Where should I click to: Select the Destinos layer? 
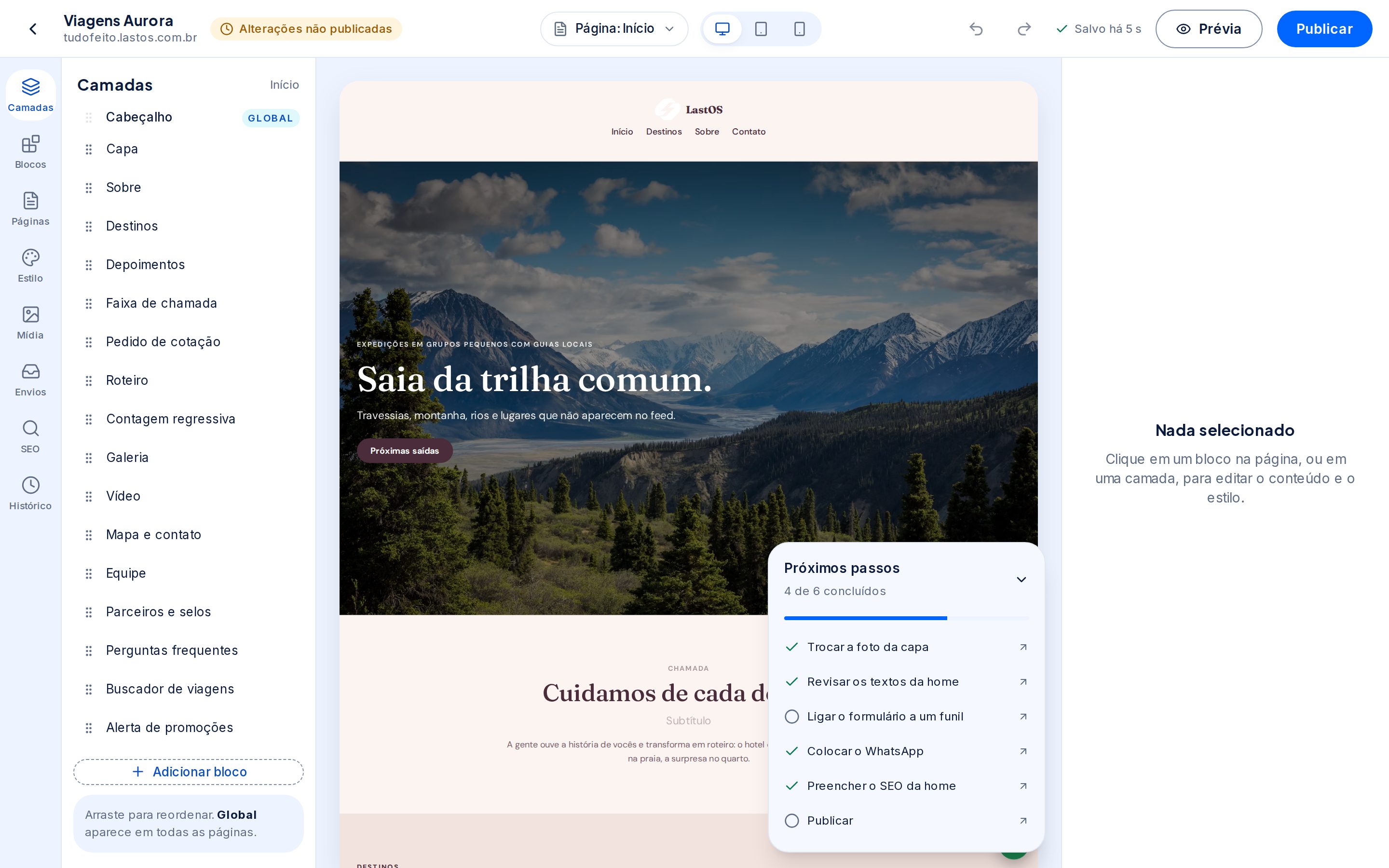(188, 226)
